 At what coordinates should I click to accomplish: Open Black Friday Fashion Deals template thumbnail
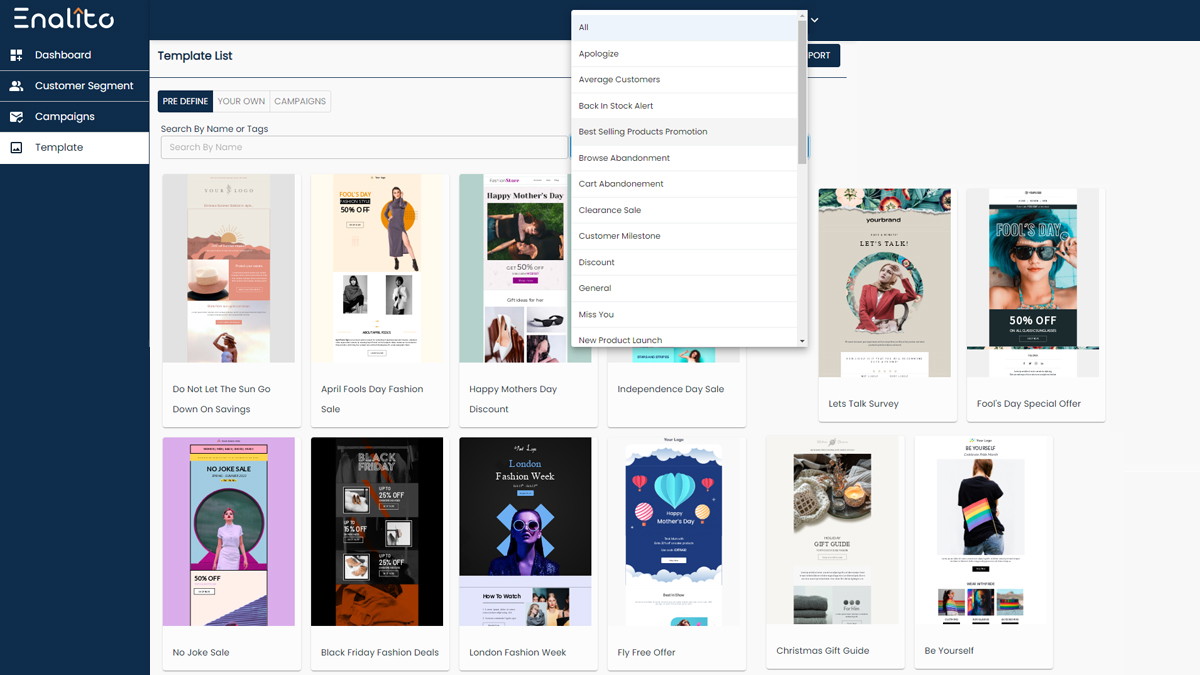pos(377,531)
